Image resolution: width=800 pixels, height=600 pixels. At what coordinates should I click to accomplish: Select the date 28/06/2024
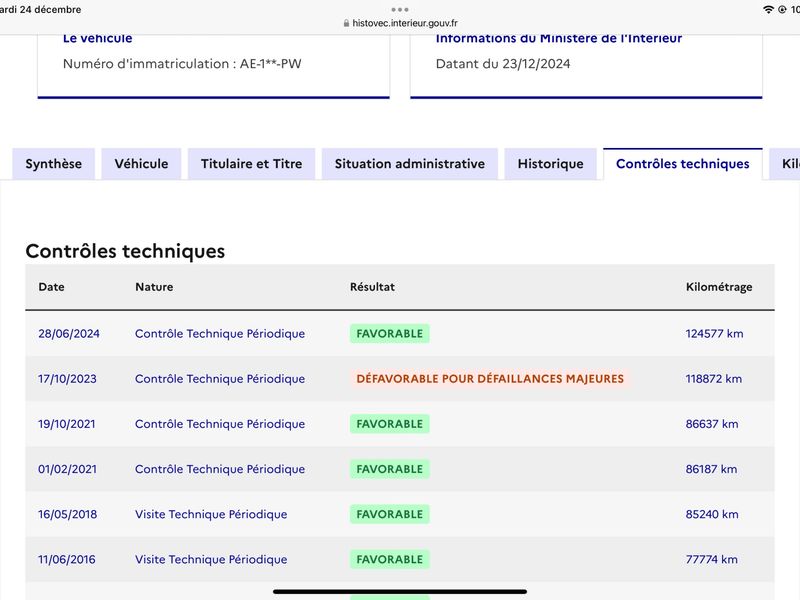(x=69, y=334)
